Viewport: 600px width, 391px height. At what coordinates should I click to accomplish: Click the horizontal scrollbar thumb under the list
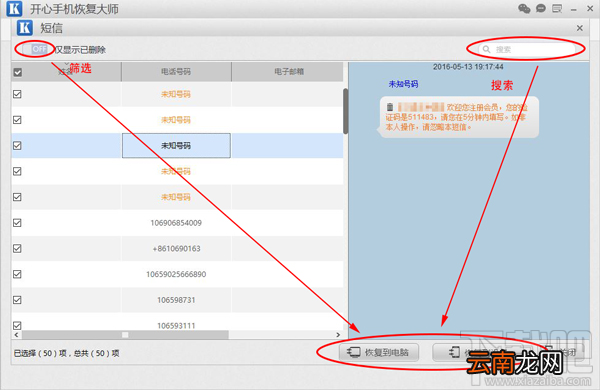[125, 335]
